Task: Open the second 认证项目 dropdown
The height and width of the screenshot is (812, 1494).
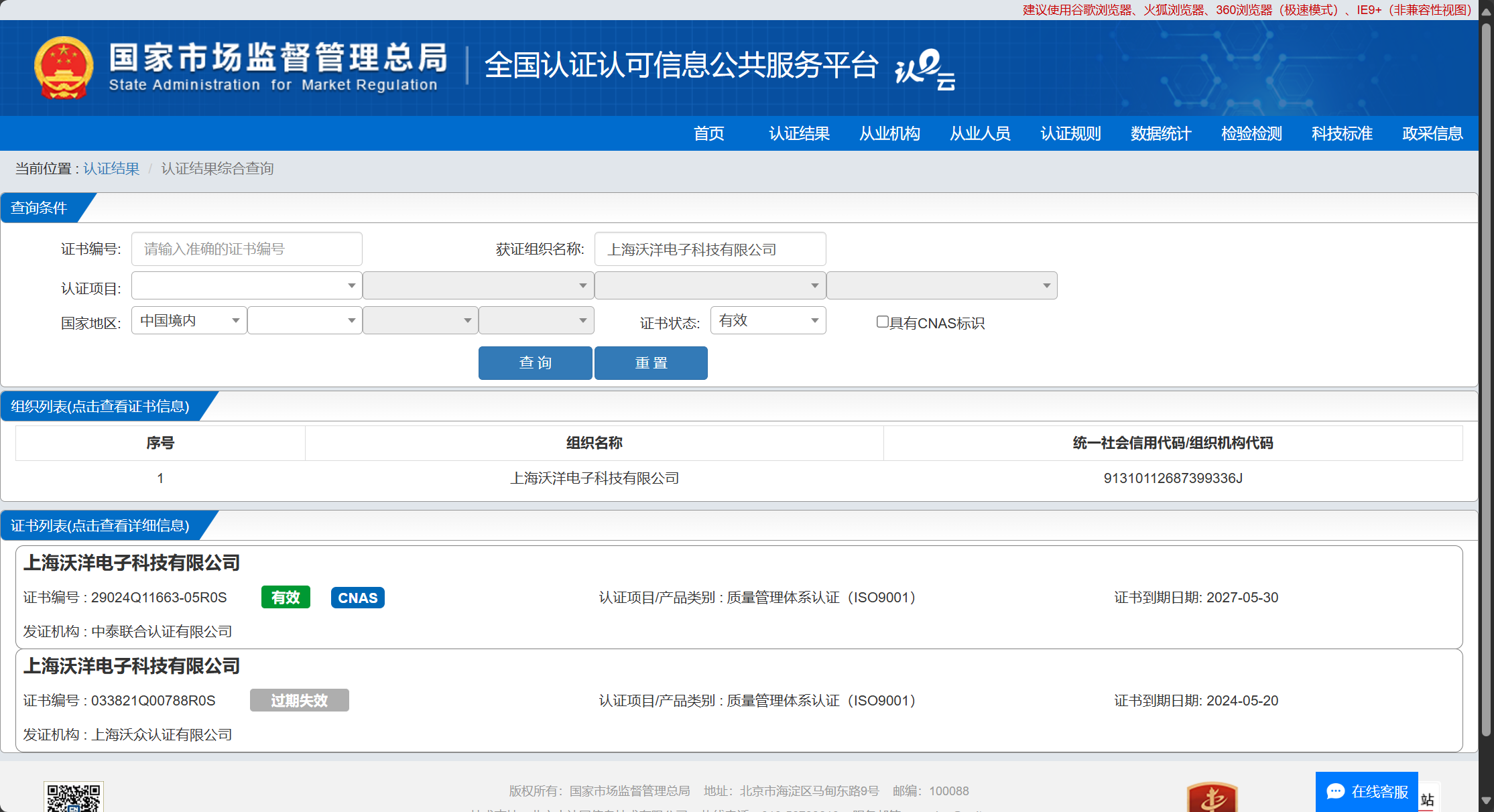Action: coord(479,285)
